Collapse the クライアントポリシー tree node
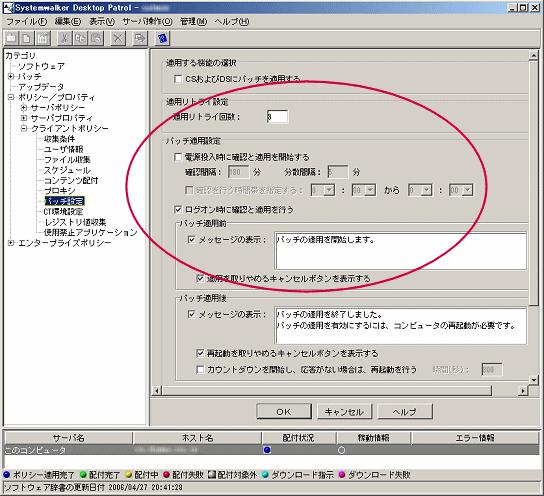Viewport: 544px width, 496px height. [x=24, y=128]
